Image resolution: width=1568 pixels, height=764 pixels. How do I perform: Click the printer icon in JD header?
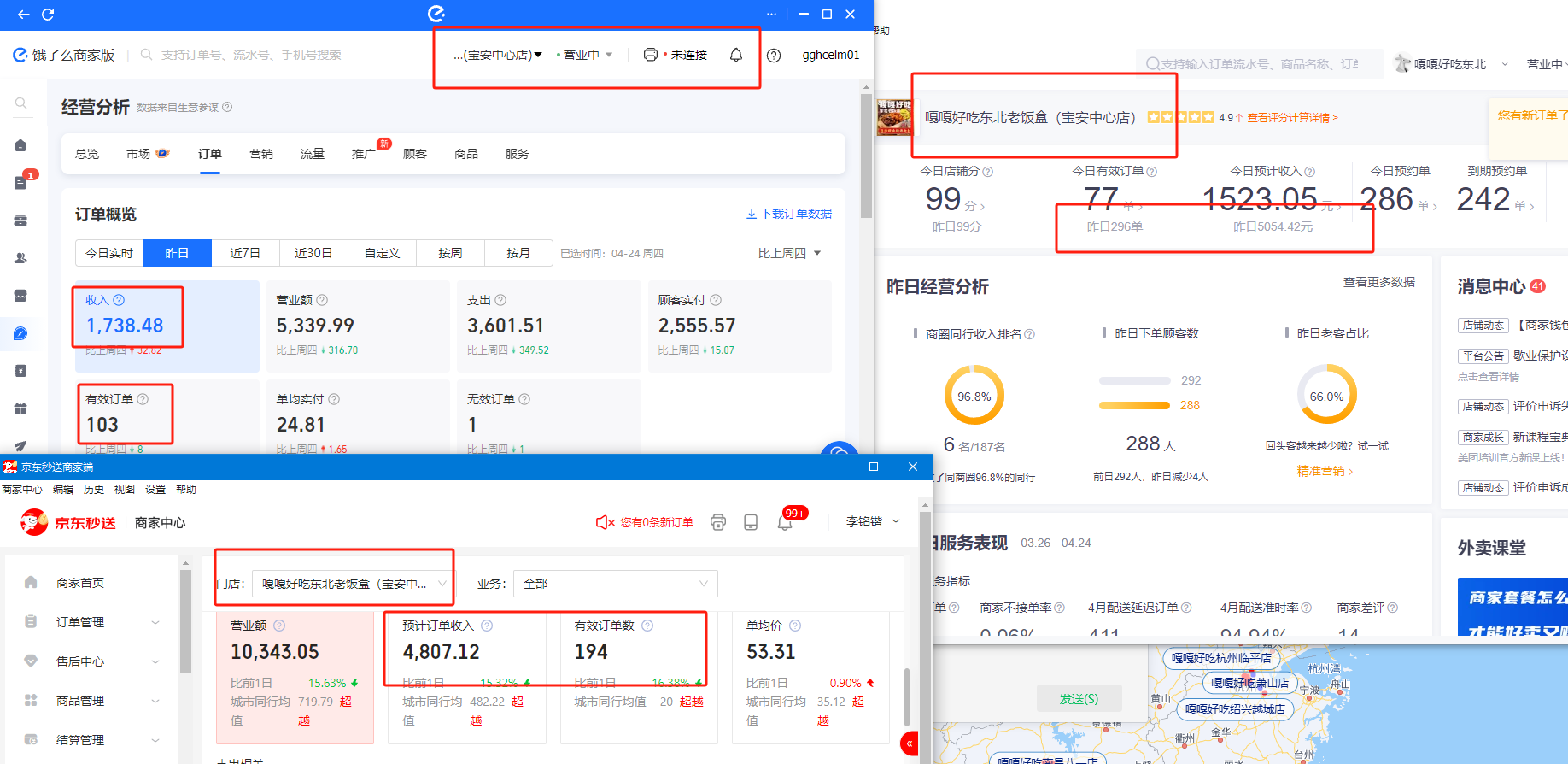tap(718, 522)
